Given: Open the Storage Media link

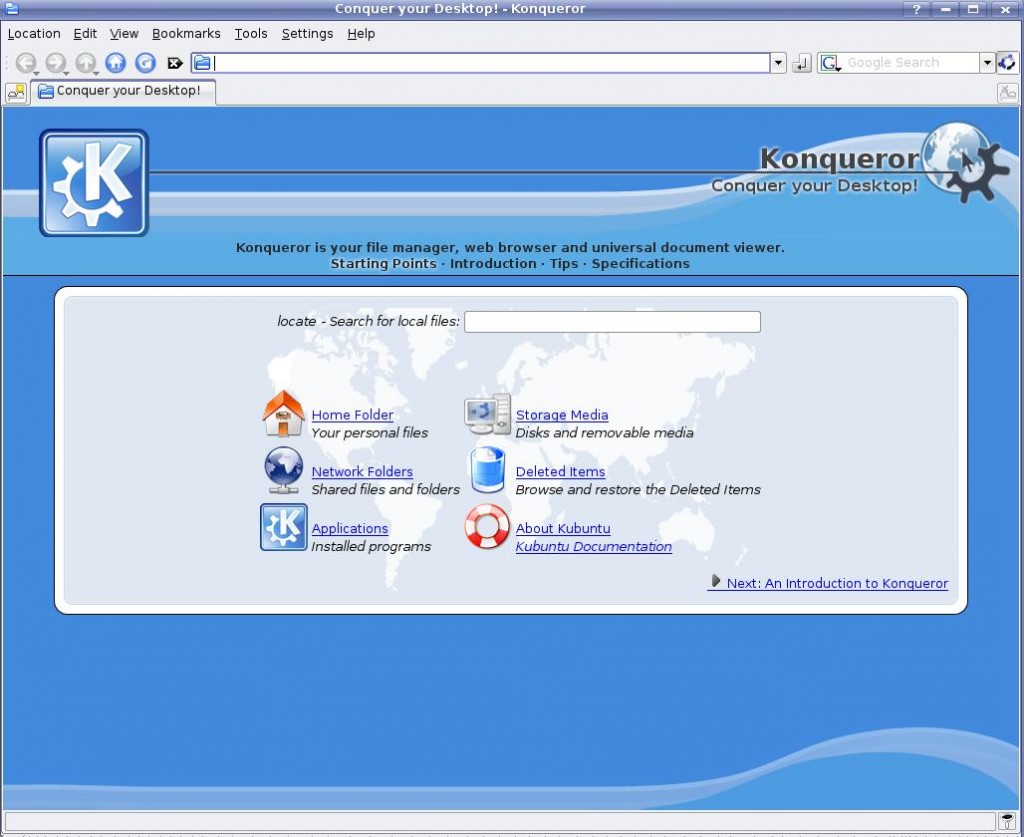Looking at the screenshot, I should [562, 415].
